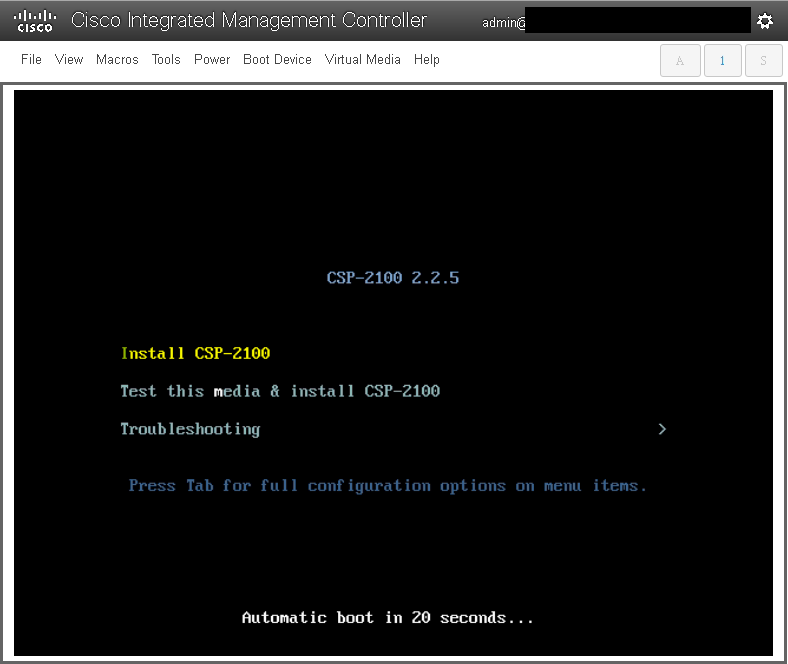Open the Macros menu
Screen dimensions: 788x664
117,59
